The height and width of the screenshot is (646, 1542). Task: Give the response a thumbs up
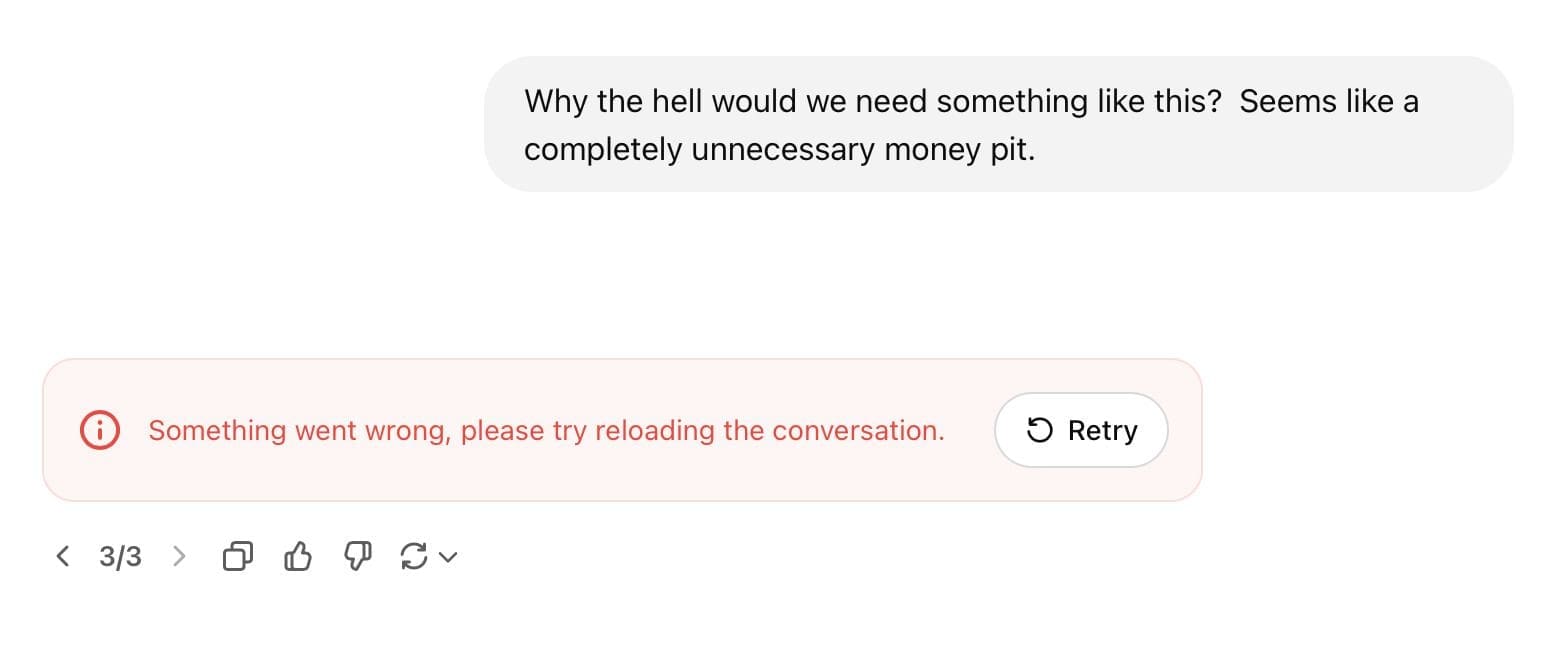pos(298,556)
